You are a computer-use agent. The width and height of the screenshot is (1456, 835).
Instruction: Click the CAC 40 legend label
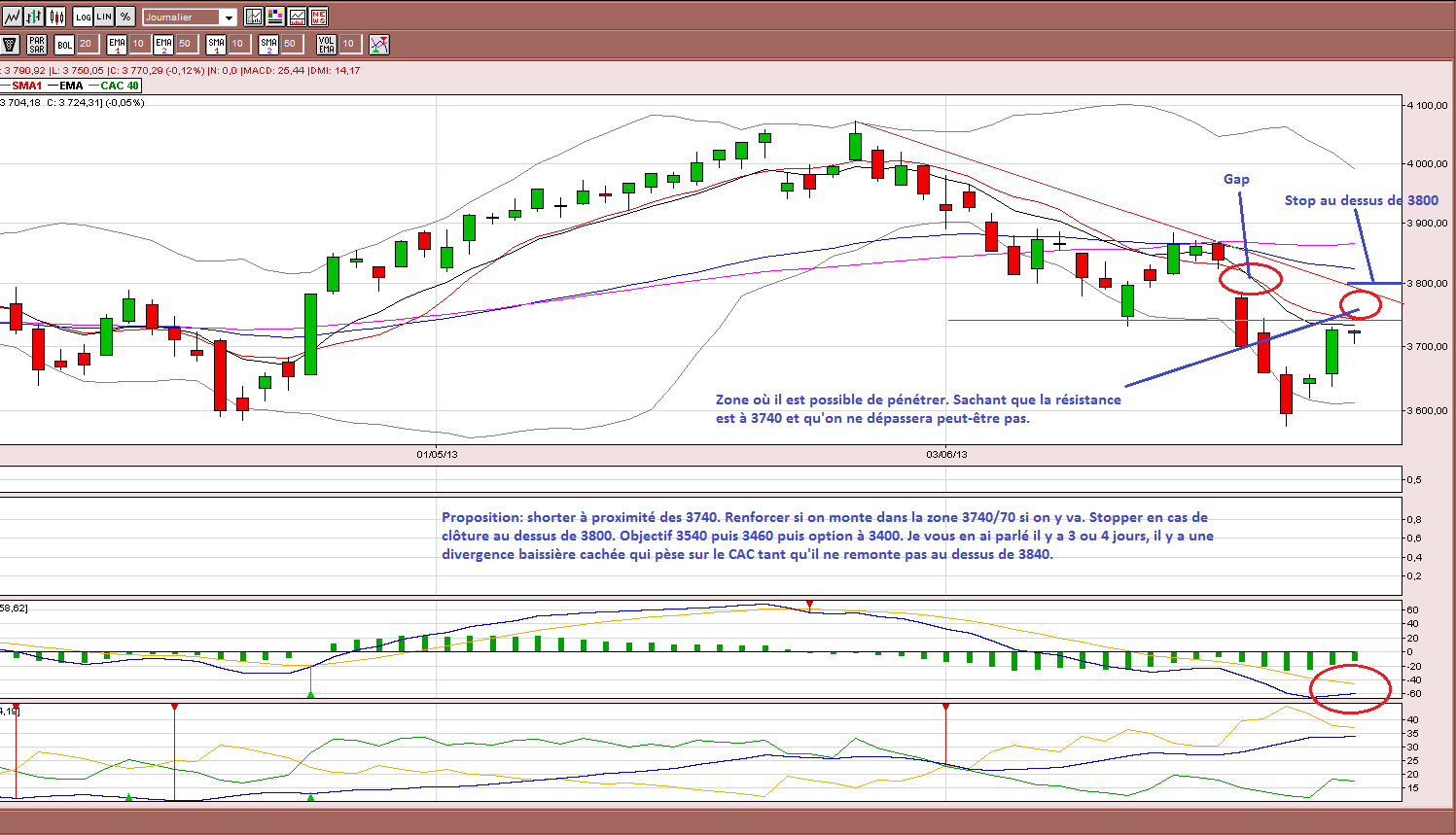click(120, 86)
